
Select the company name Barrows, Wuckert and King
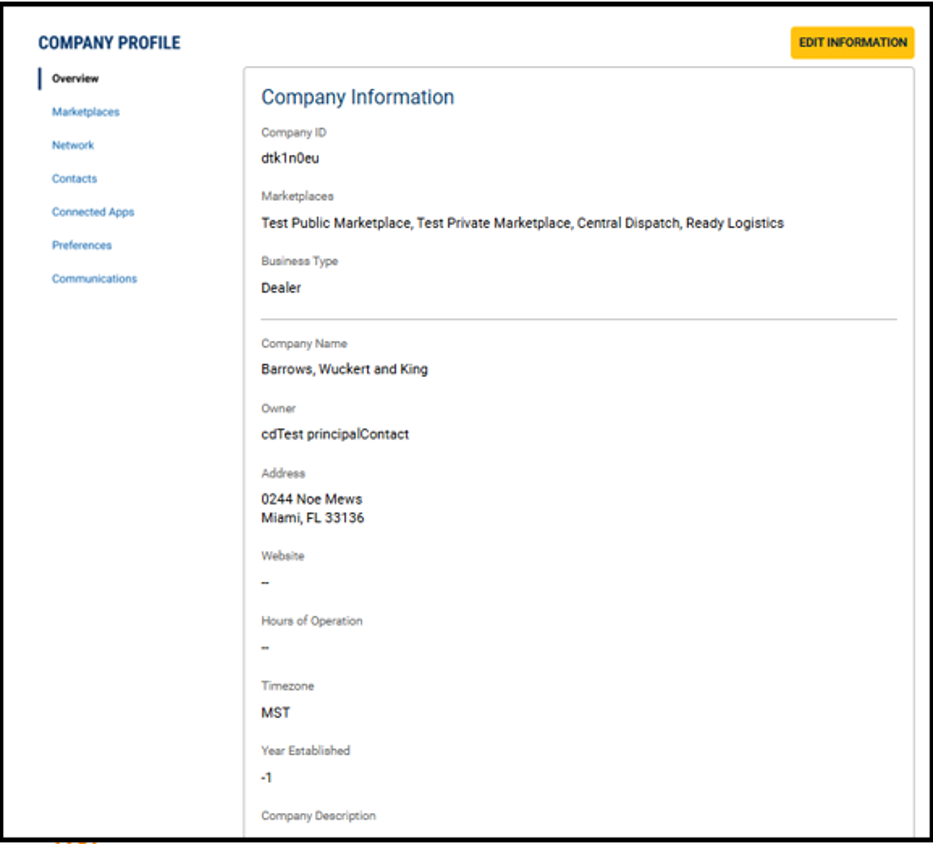tap(344, 369)
